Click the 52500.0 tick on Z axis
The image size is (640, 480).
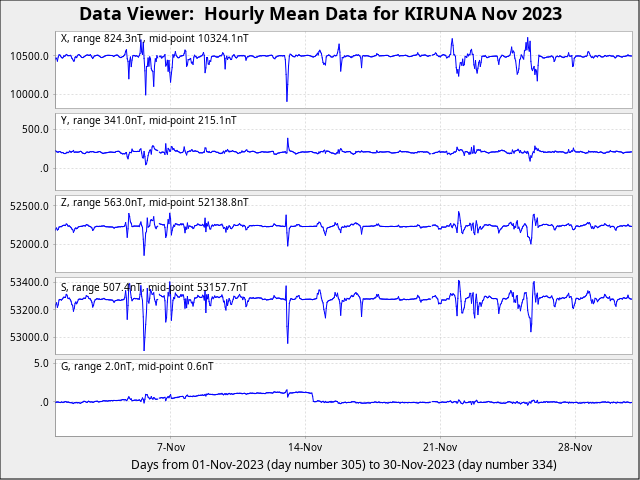click(x=29, y=206)
